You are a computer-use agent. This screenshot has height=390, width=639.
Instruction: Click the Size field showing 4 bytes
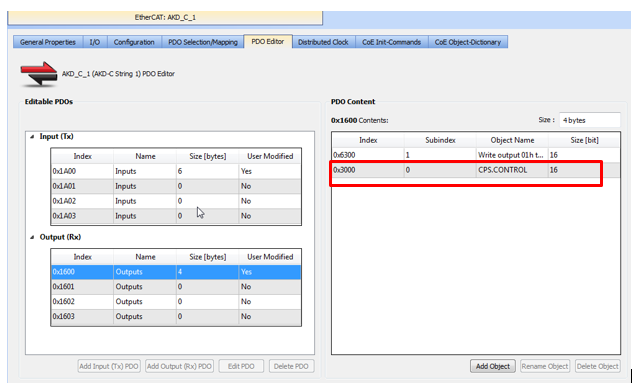click(x=590, y=120)
